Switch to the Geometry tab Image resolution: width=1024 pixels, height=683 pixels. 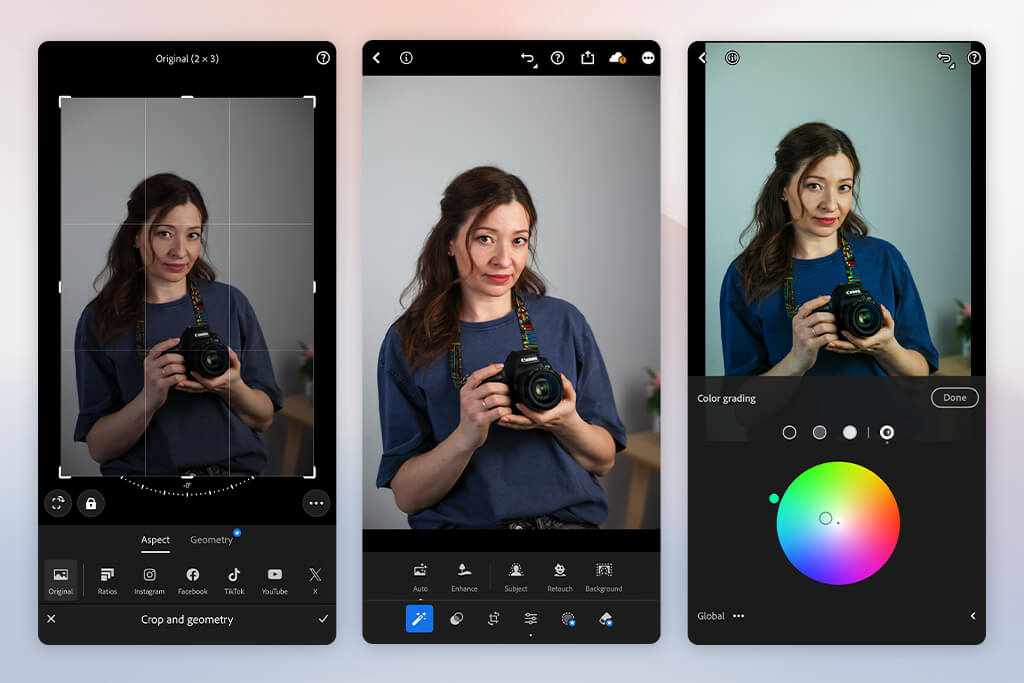211,539
